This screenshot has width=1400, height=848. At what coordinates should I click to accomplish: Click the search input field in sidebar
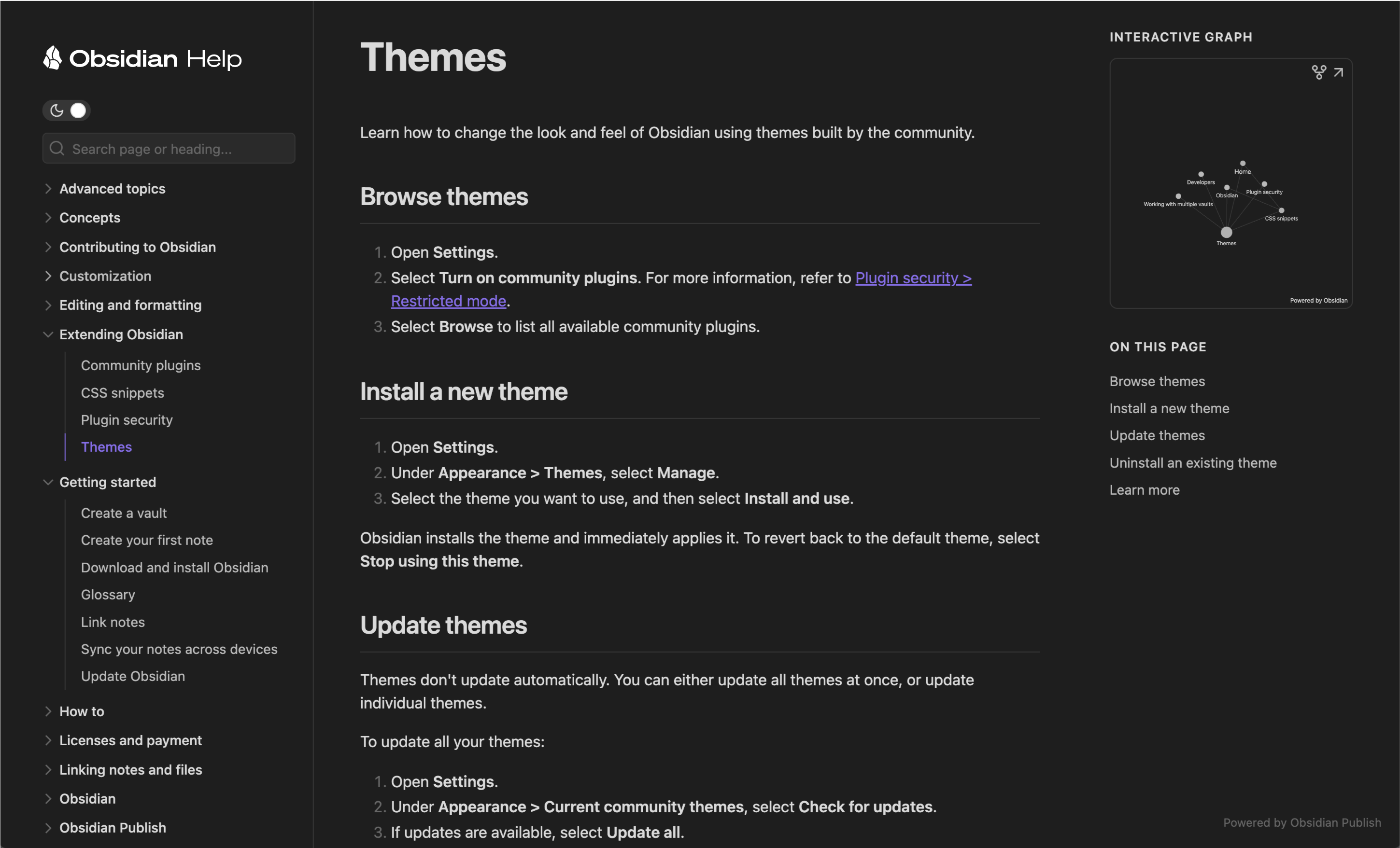(x=169, y=148)
